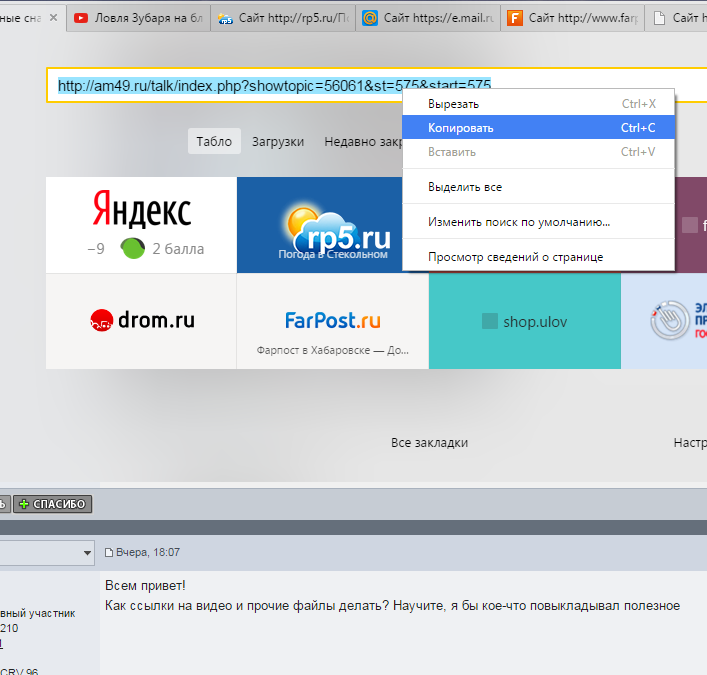Click the 'Все закладки' link

[x=429, y=443]
